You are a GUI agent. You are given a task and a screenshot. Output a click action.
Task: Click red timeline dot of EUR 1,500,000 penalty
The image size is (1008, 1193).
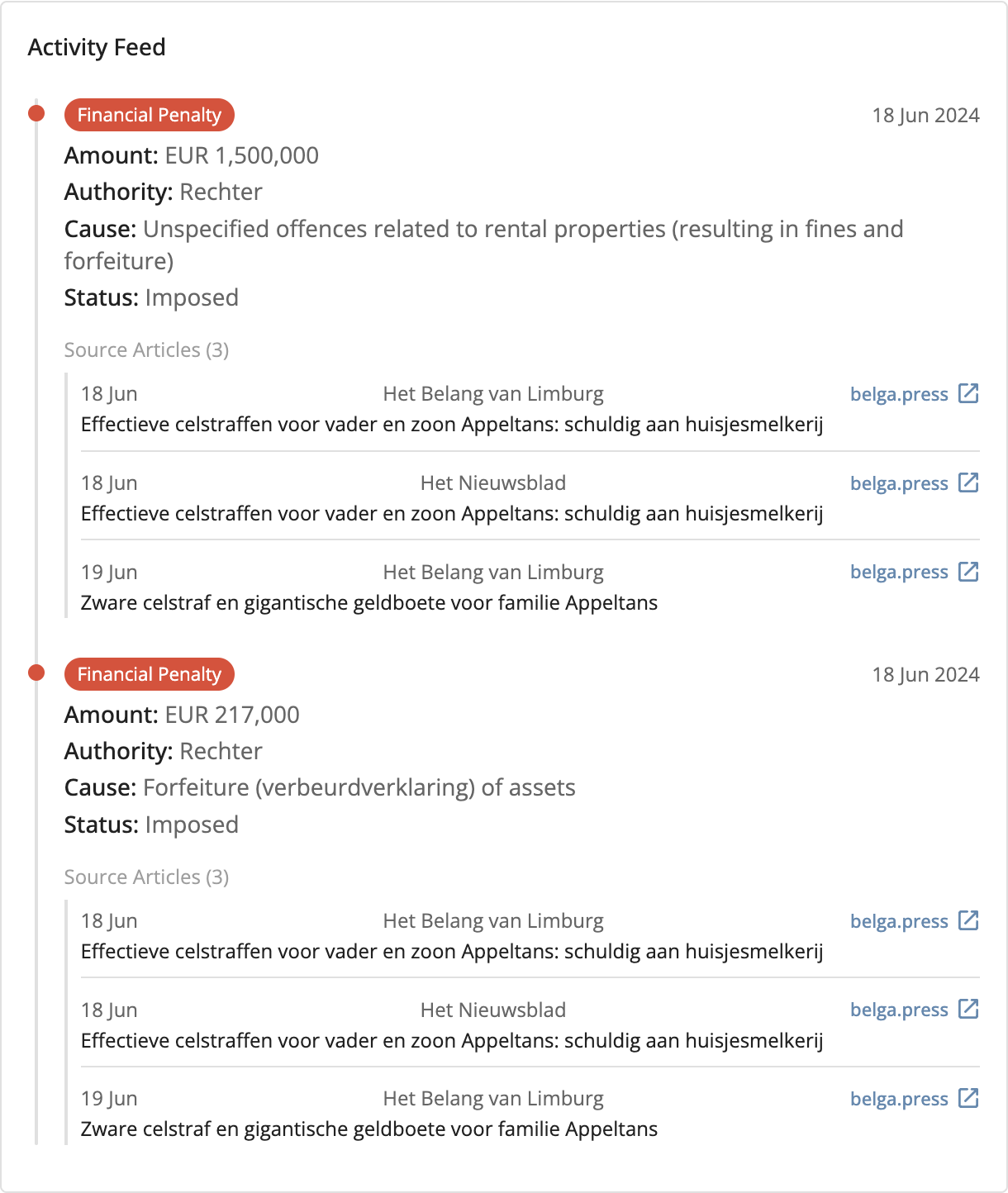point(36,113)
